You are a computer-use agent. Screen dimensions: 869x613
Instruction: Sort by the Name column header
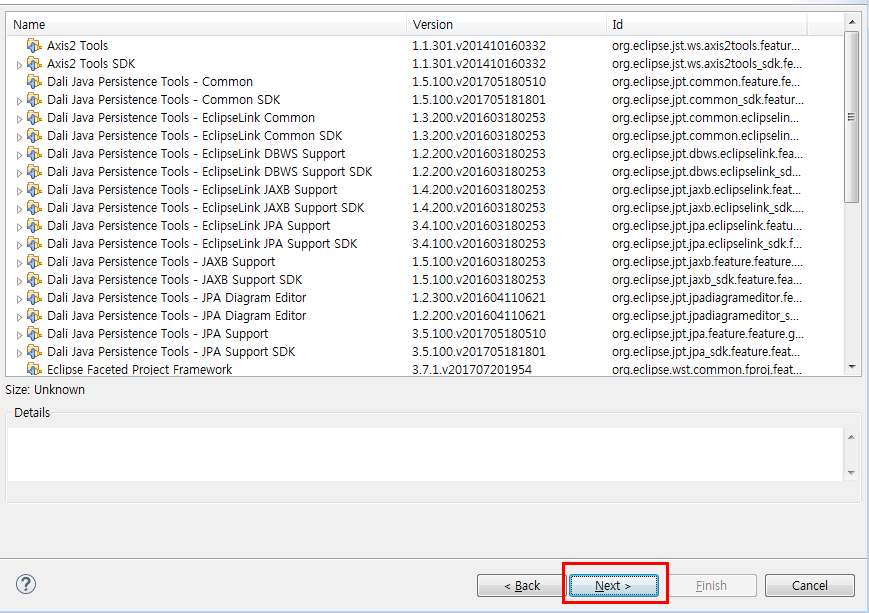coord(207,24)
